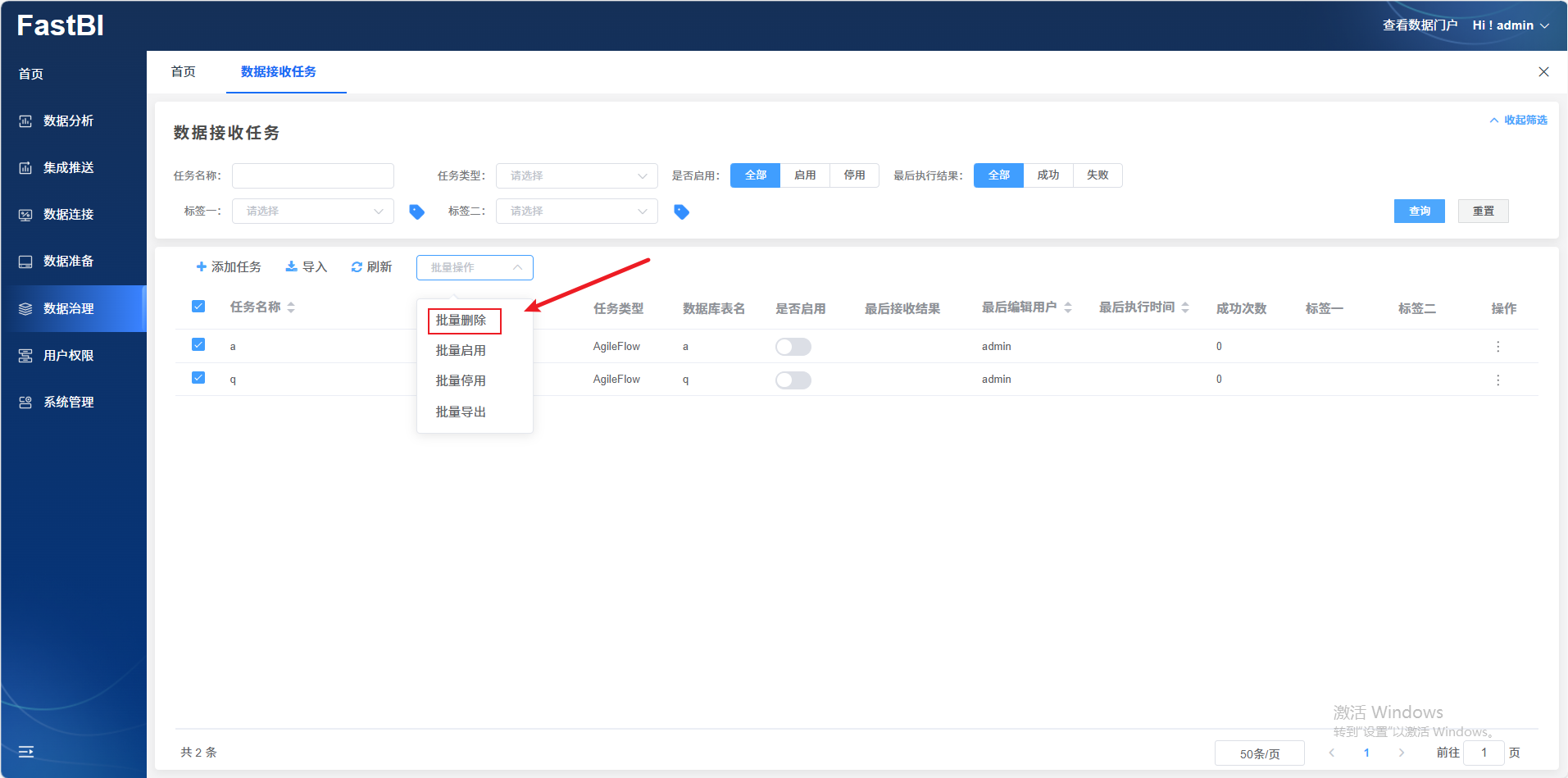Sort by the 最后执行时间 column sort icon
Viewport: 1568px width, 778px height.
click(x=1185, y=307)
